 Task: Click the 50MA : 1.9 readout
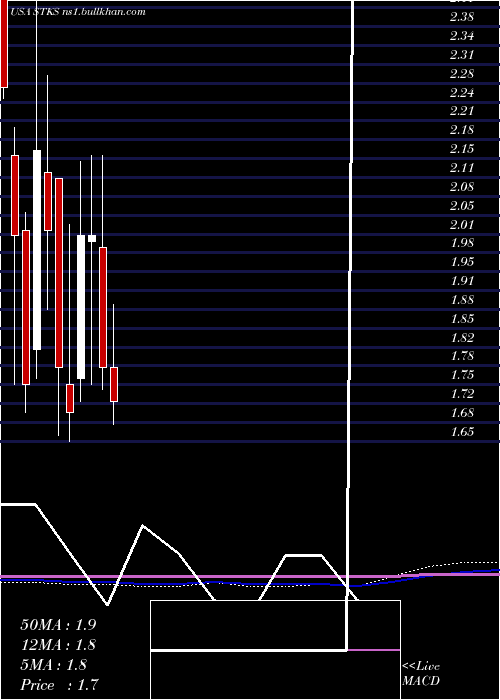tap(58, 625)
